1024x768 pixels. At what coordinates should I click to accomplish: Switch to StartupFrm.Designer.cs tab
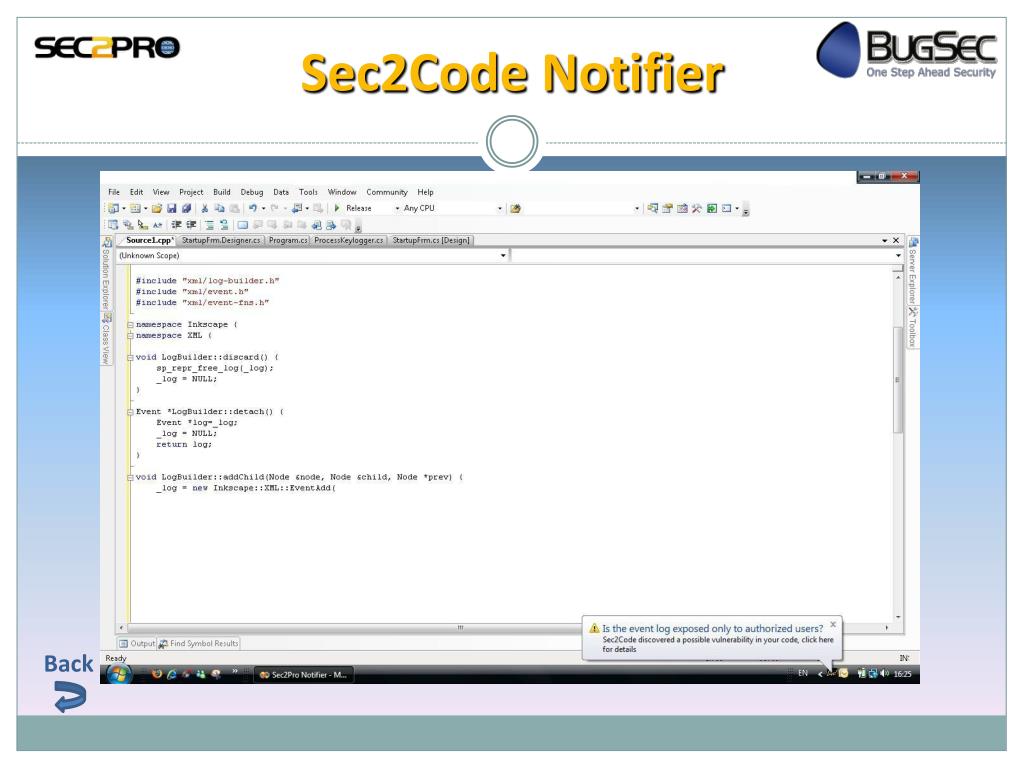[x=221, y=240]
